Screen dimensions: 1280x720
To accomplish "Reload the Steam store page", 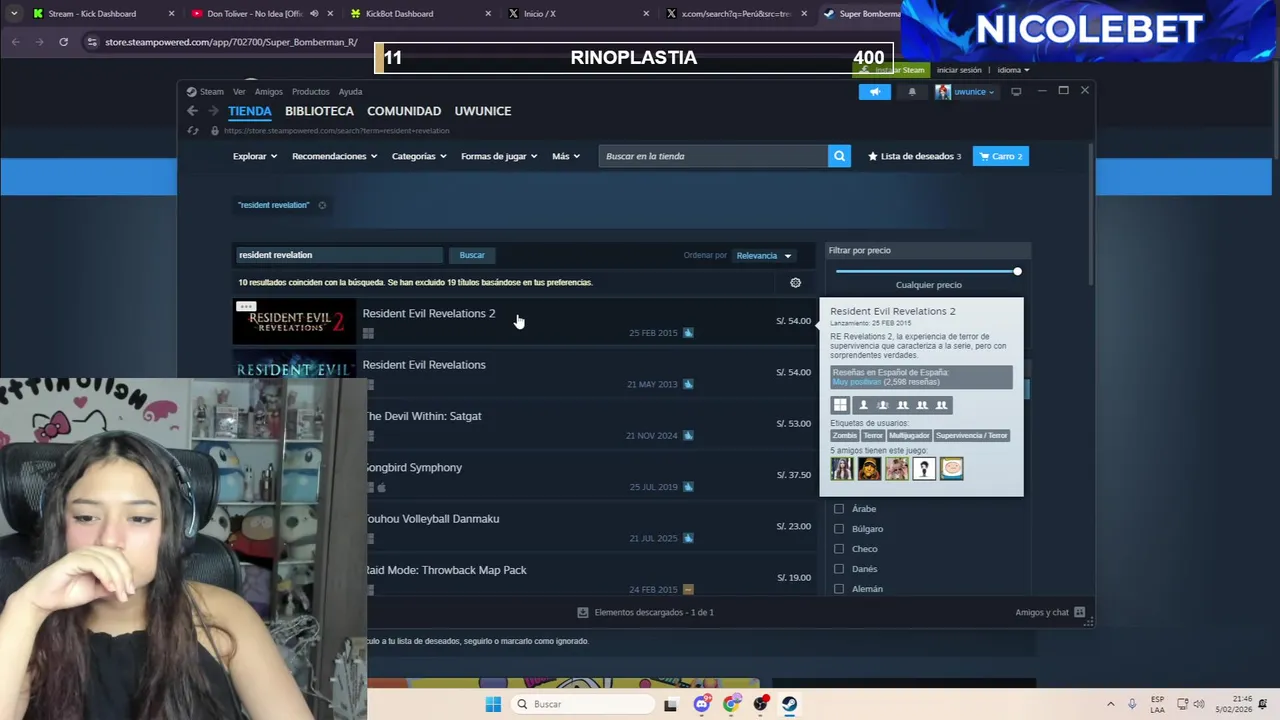I will (193, 131).
